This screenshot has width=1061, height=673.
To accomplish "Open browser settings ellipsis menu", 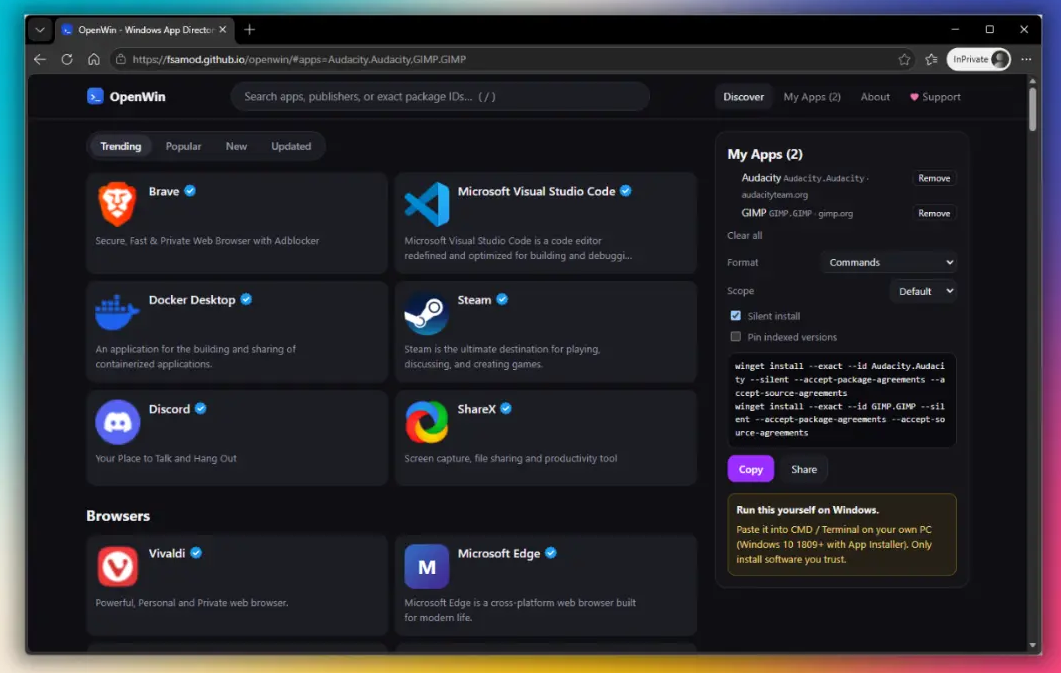I will (1026, 59).
